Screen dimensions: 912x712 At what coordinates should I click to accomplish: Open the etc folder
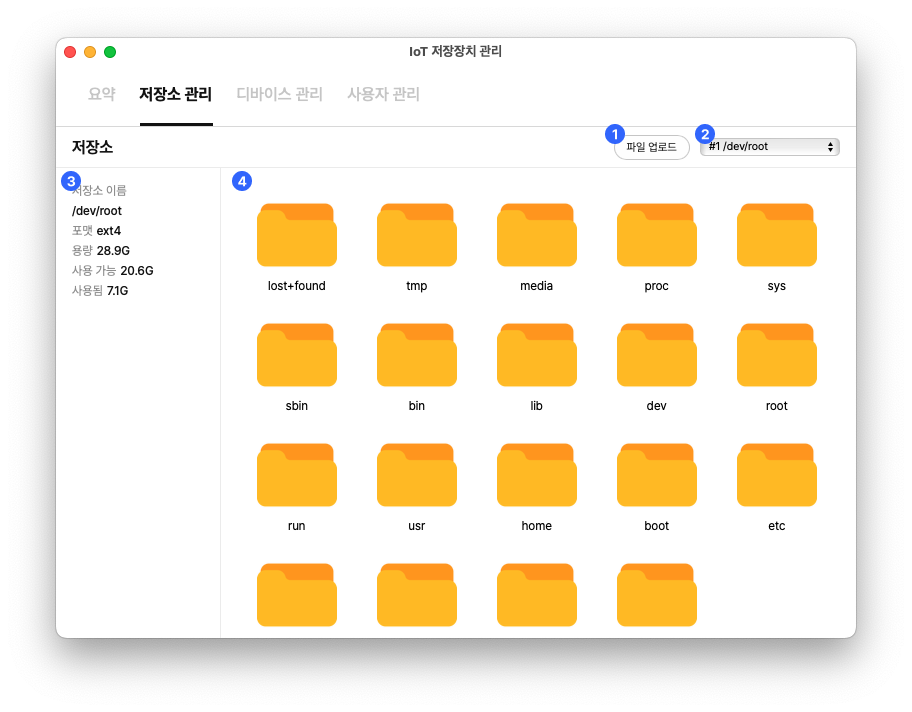(776, 475)
